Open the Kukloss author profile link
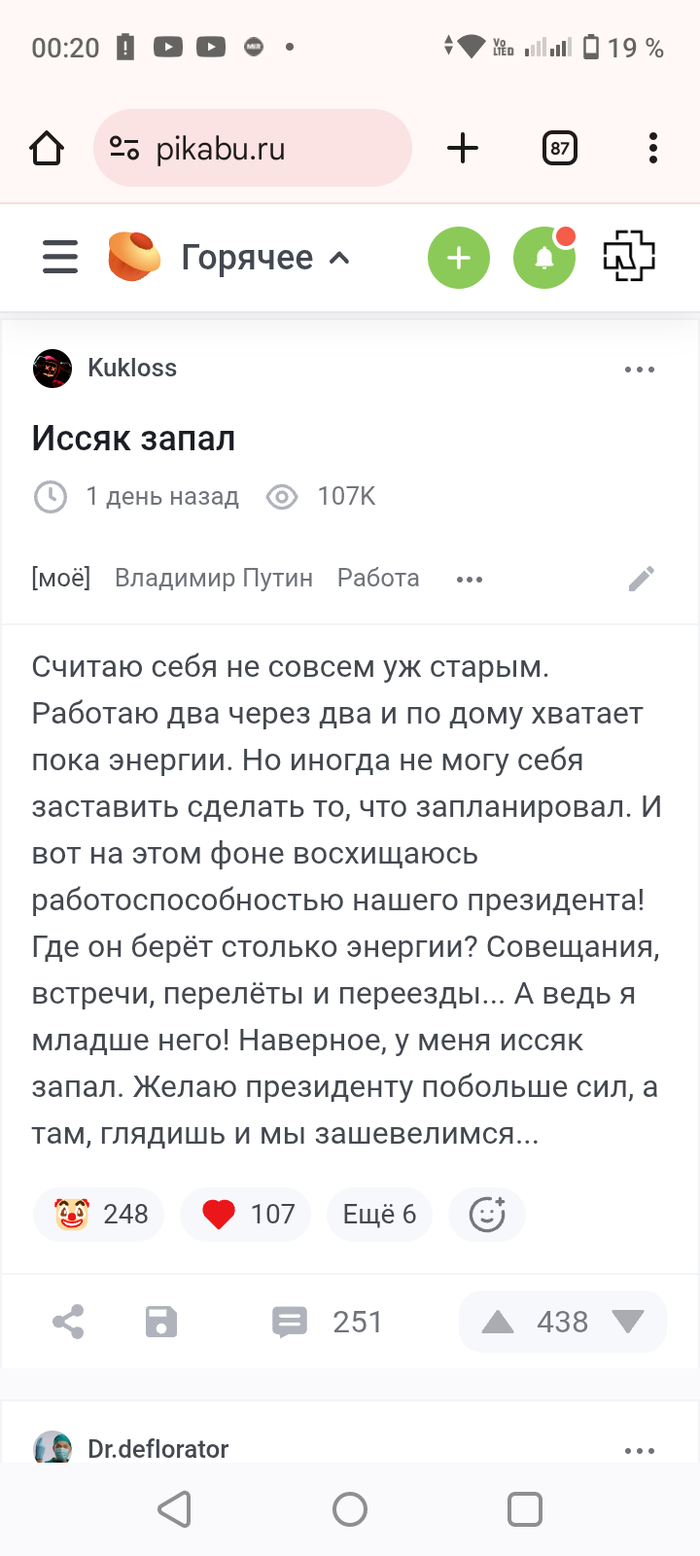Image resolution: width=700 pixels, height=1556 pixels. 132,368
